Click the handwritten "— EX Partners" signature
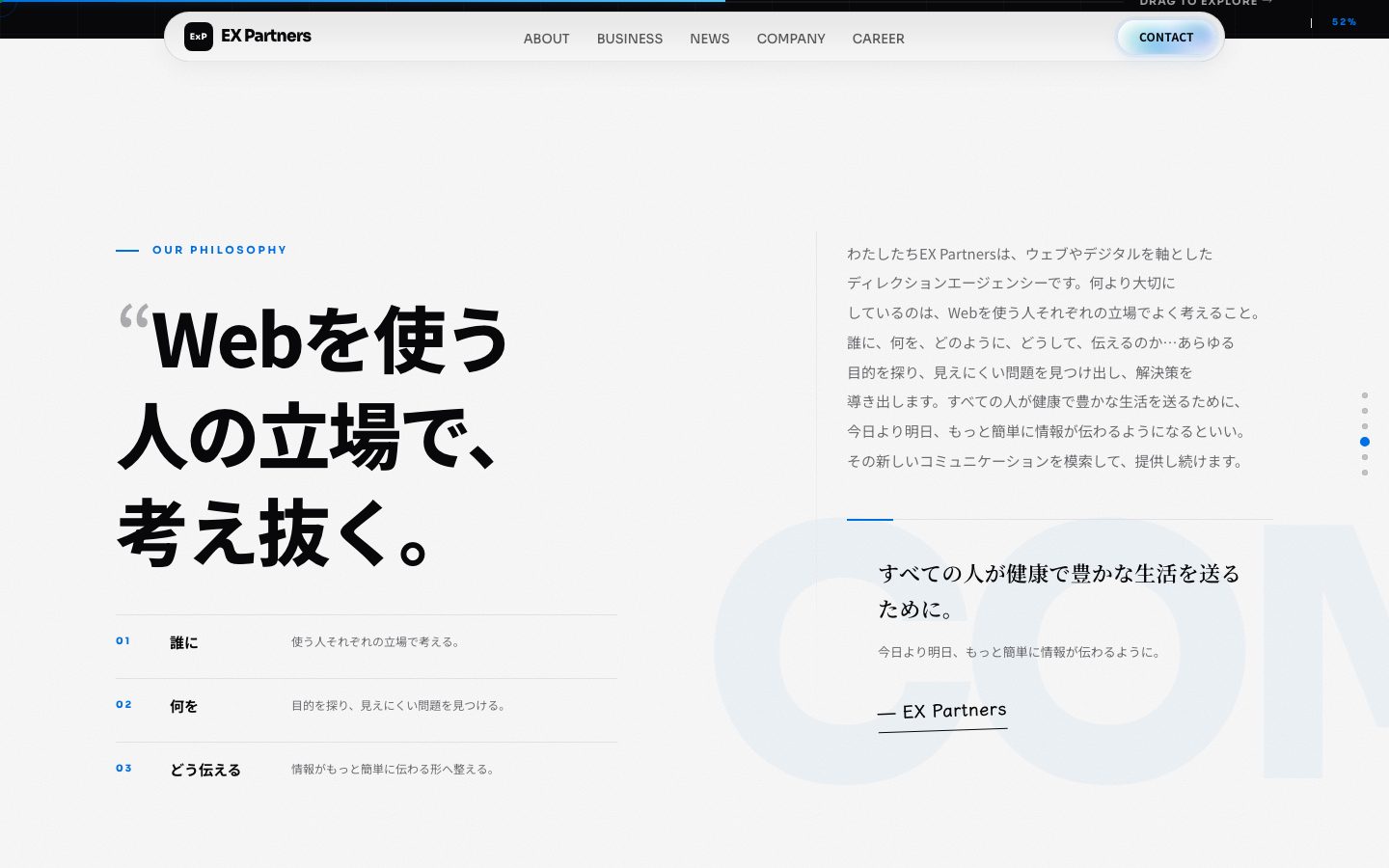The image size is (1389, 868). click(942, 712)
